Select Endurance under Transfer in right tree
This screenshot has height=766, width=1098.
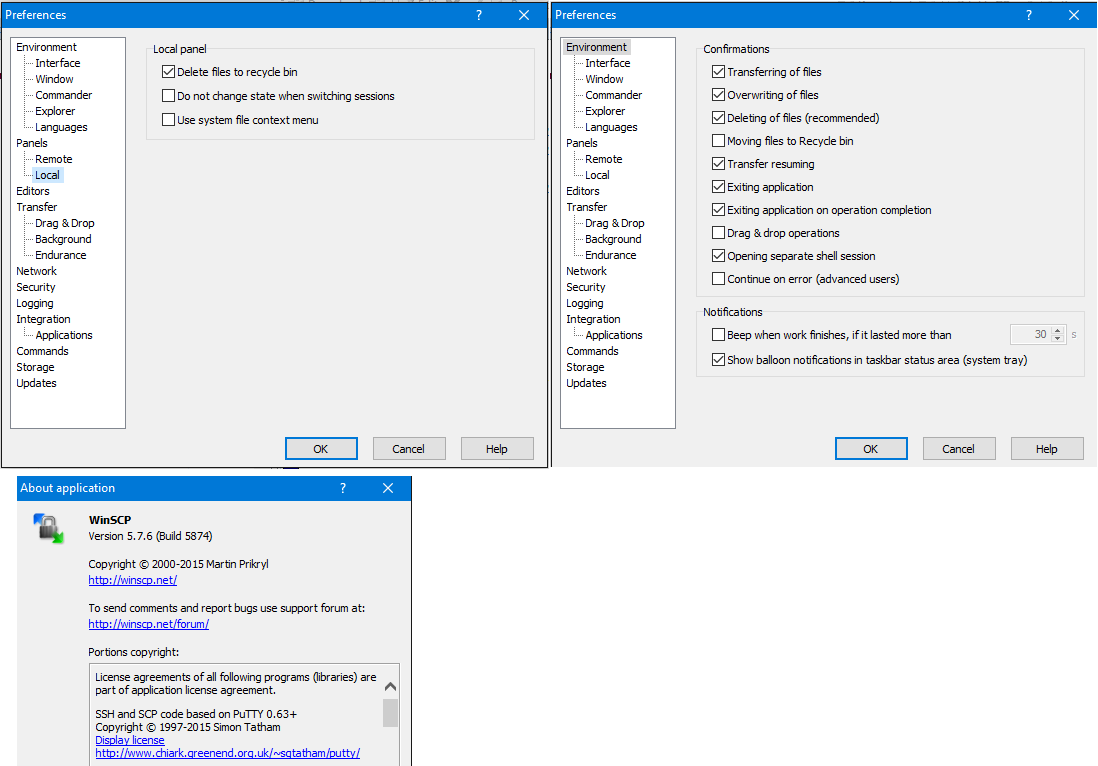click(x=611, y=255)
